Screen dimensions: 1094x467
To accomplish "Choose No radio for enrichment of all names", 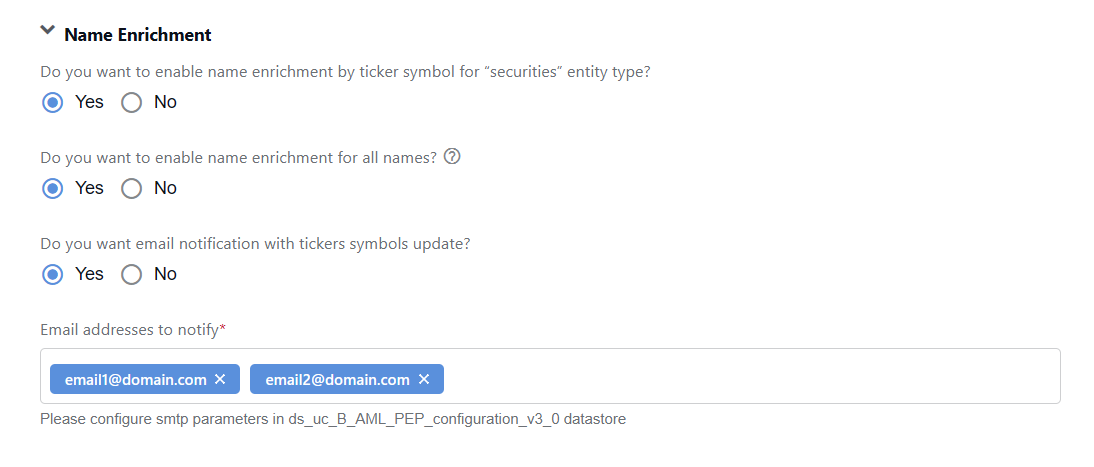I will pos(131,188).
